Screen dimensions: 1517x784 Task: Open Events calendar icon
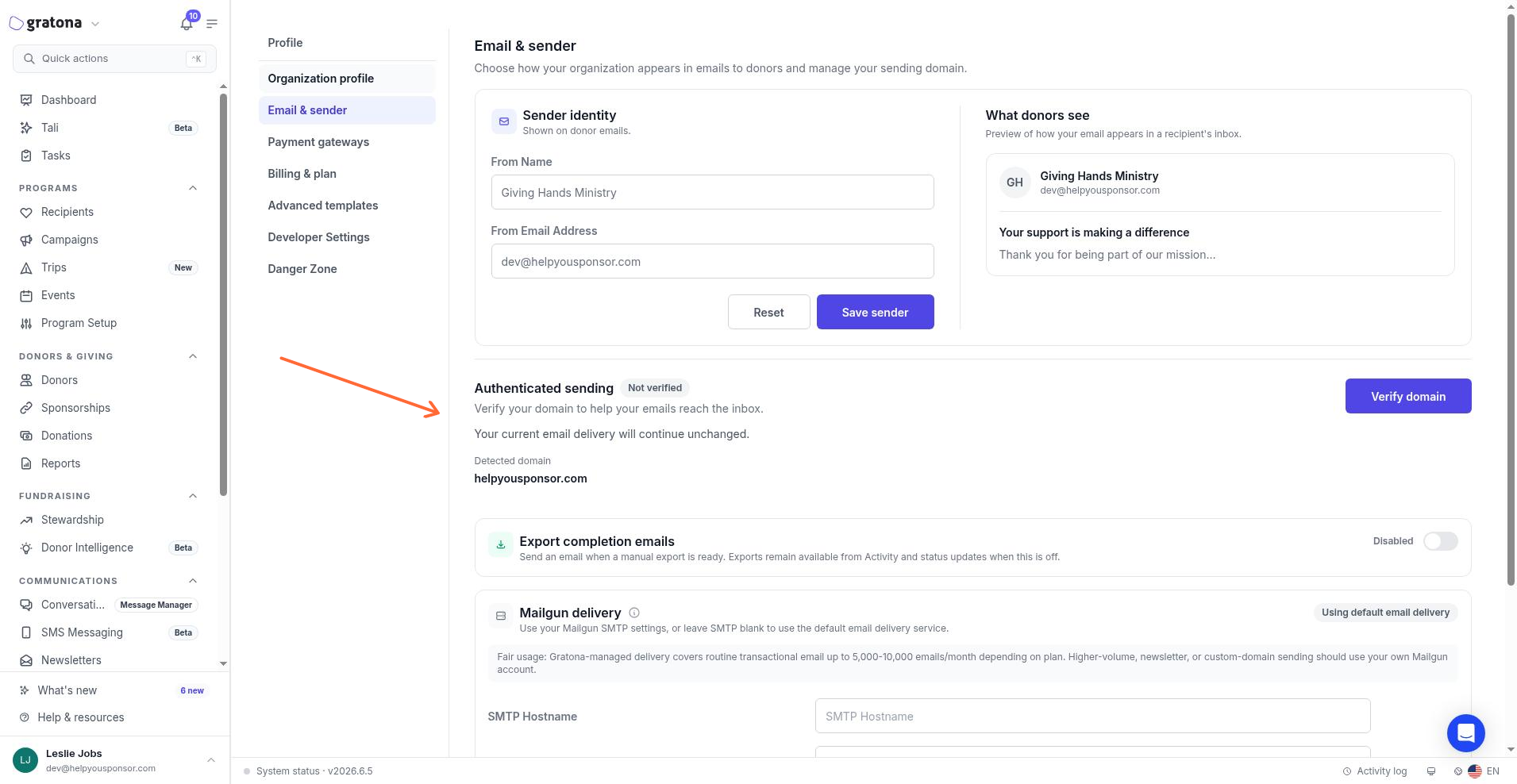[26, 295]
